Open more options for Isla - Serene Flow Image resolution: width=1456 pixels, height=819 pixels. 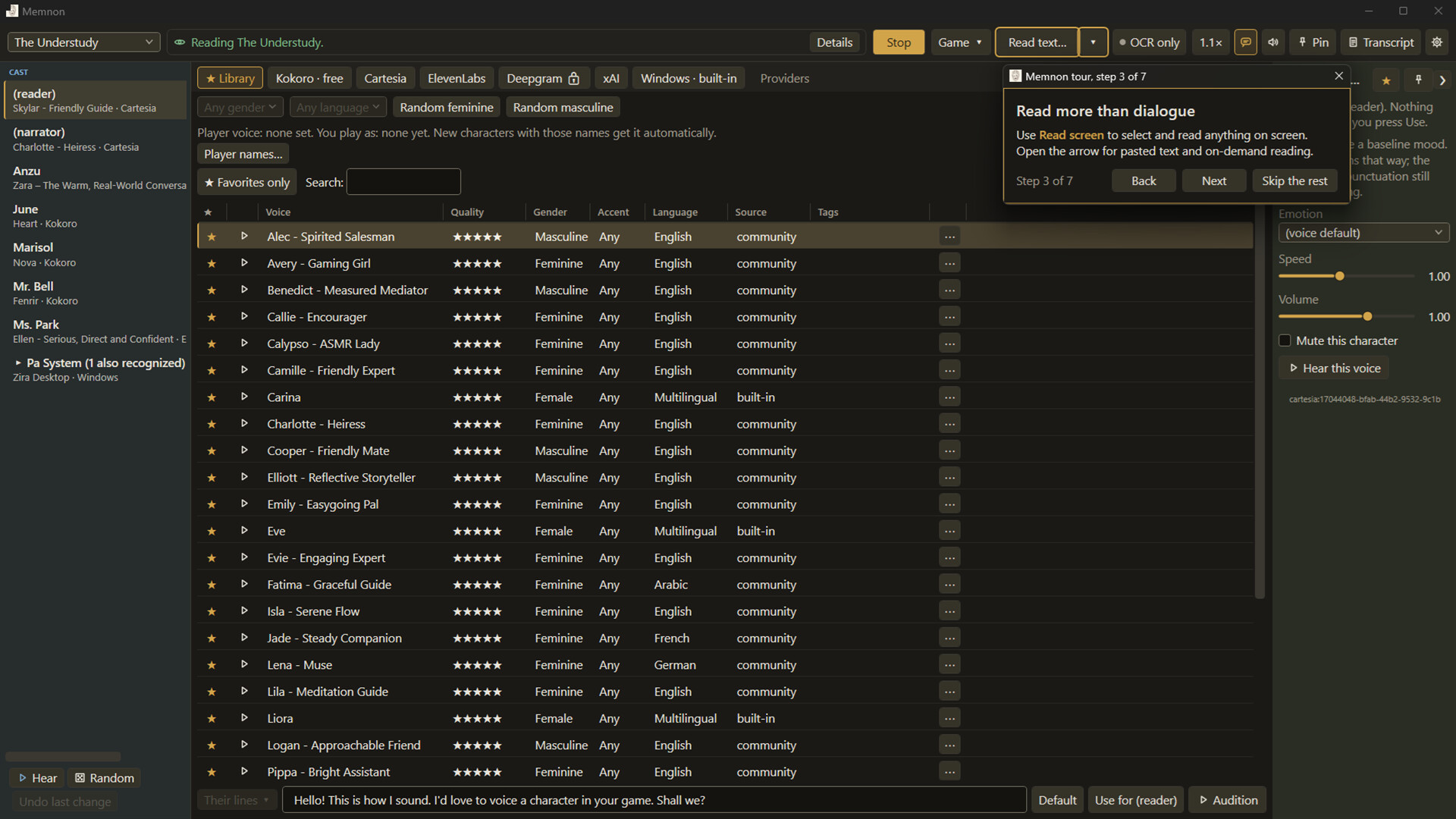click(x=949, y=611)
